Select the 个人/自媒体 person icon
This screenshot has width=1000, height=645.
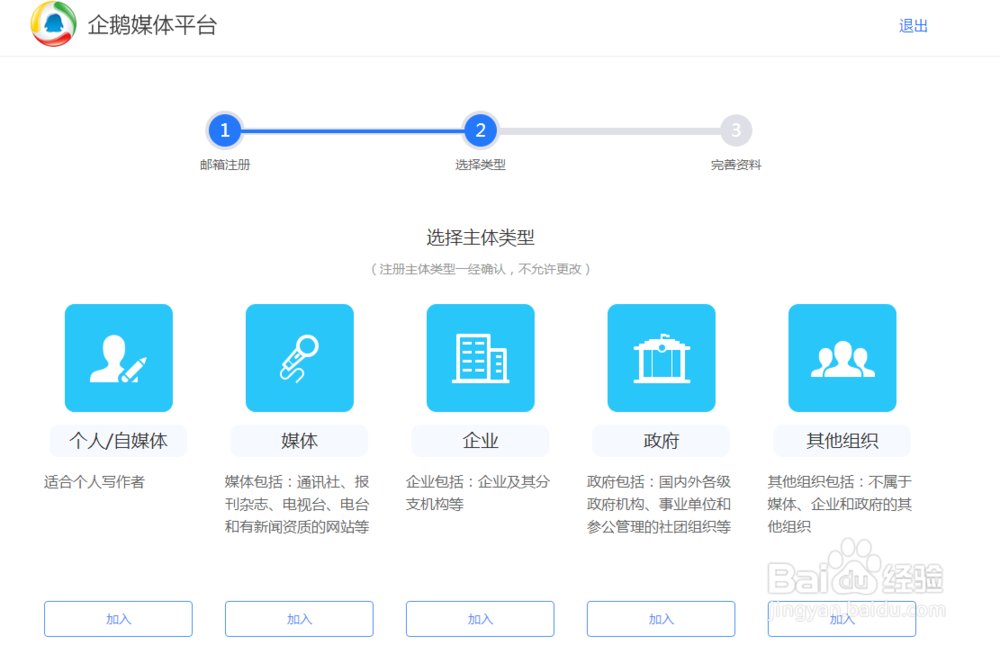(117, 358)
